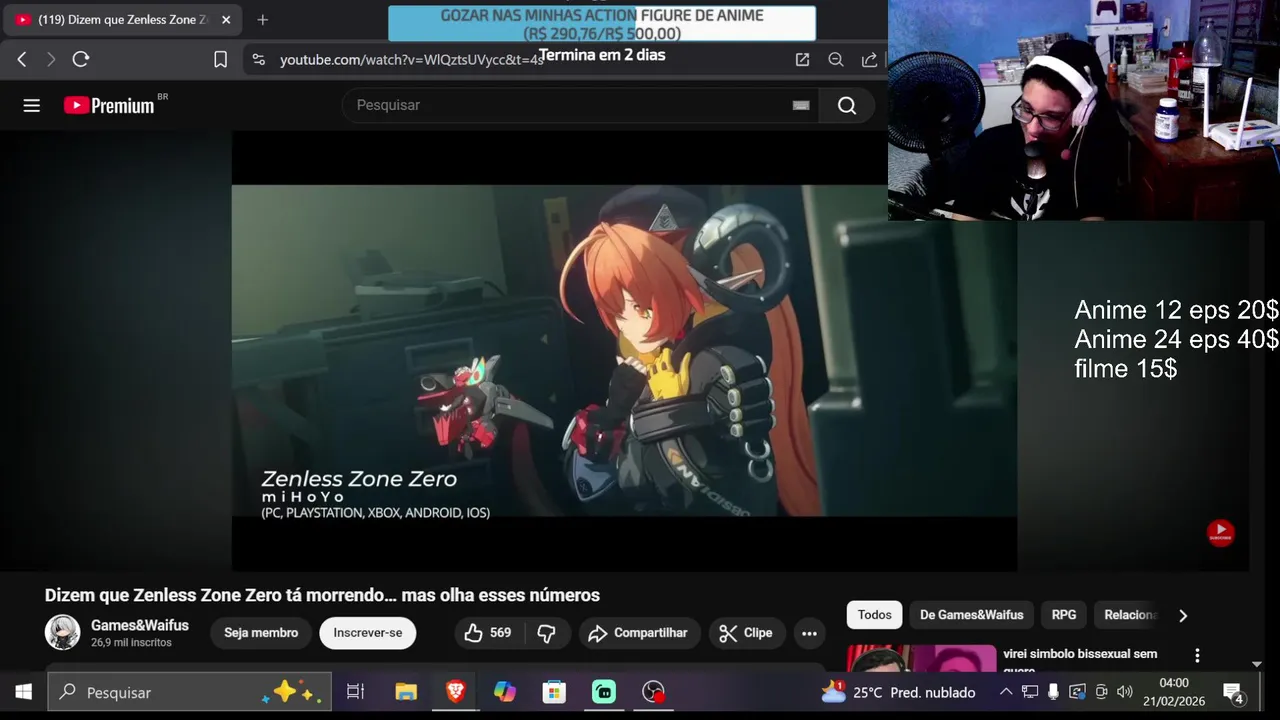Open Task View in the taskbar

(355, 692)
